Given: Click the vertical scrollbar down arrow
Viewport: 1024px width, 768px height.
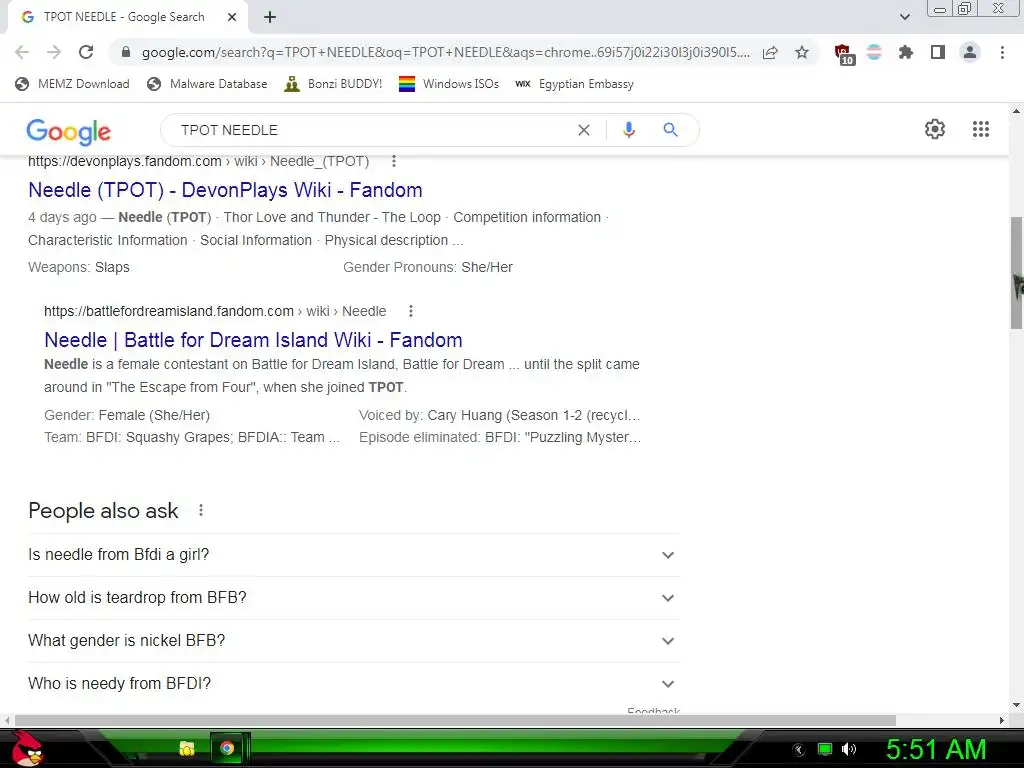Looking at the screenshot, I should [1016, 705].
